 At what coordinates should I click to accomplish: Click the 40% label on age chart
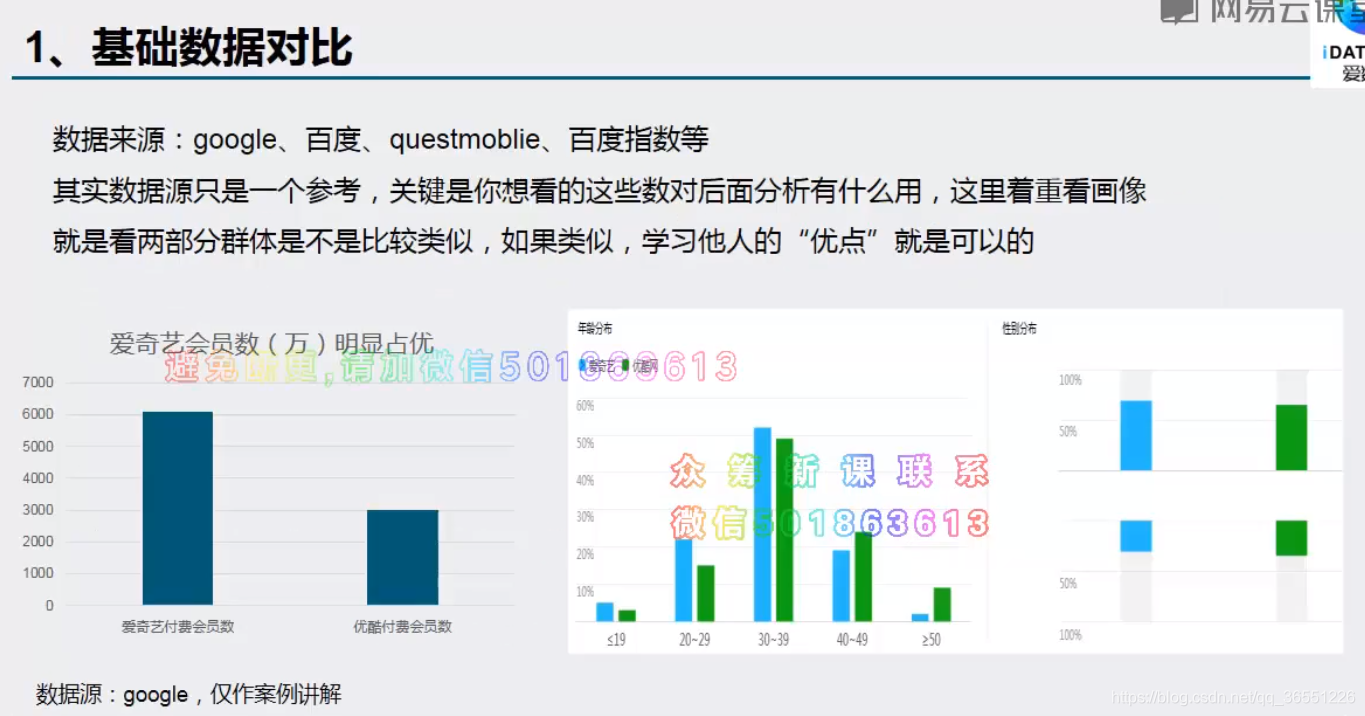(x=585, y=480)
